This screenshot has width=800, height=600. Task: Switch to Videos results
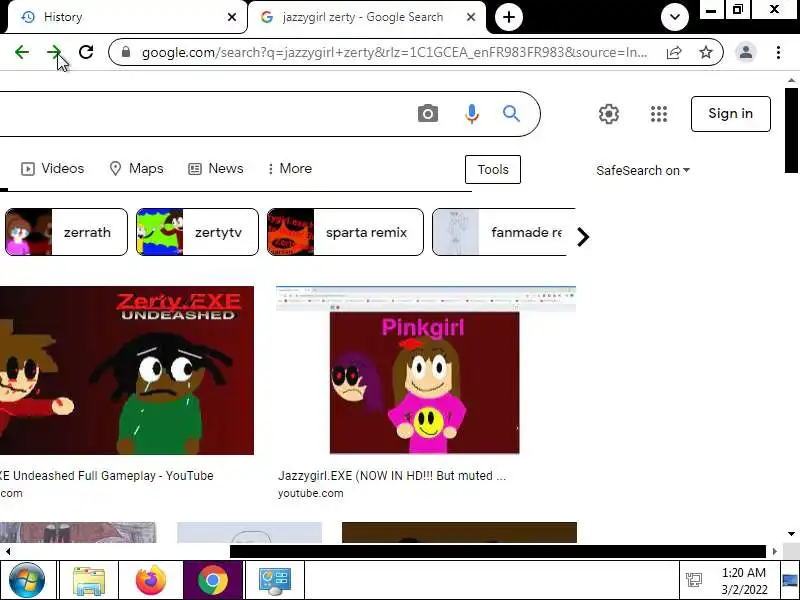coord(52,169)
